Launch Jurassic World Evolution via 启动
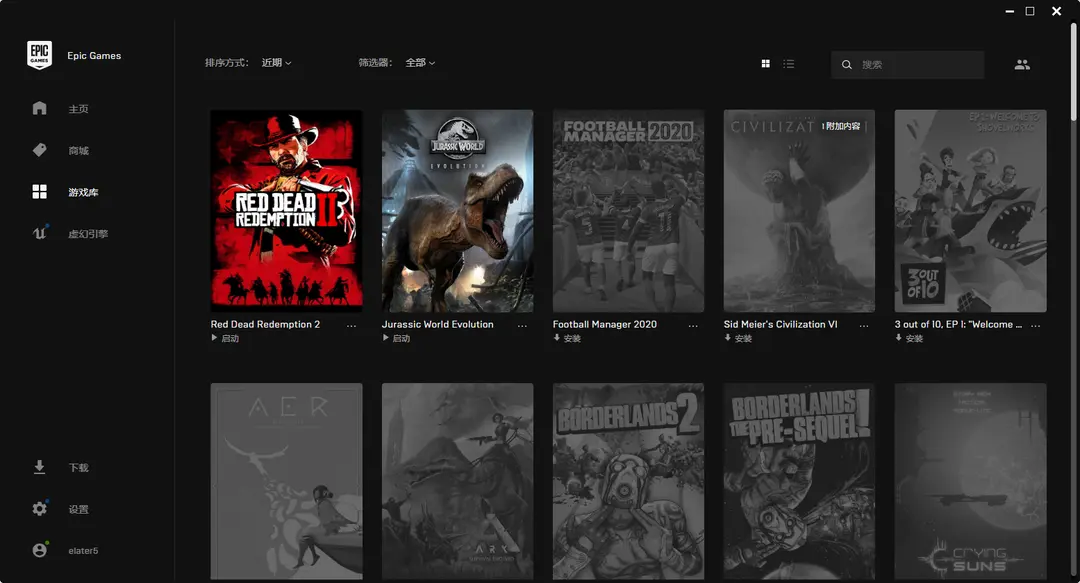 coord(396,338)
